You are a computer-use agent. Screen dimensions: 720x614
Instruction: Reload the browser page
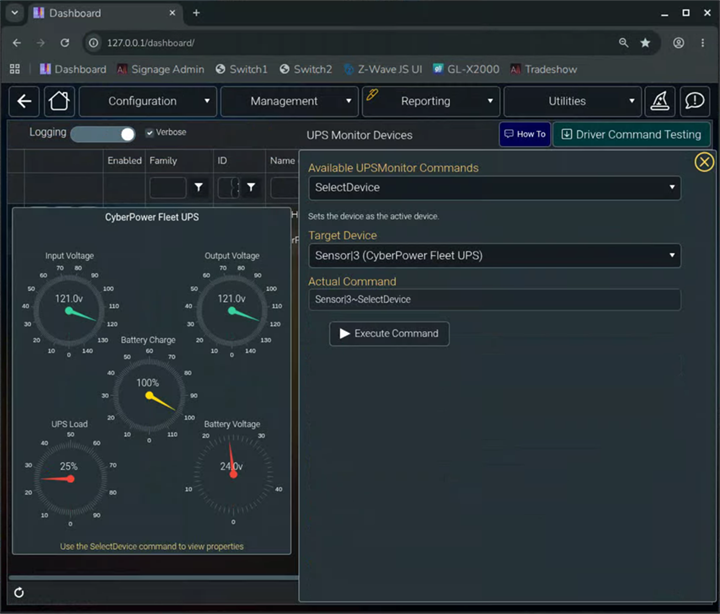[x=65, y=43]
